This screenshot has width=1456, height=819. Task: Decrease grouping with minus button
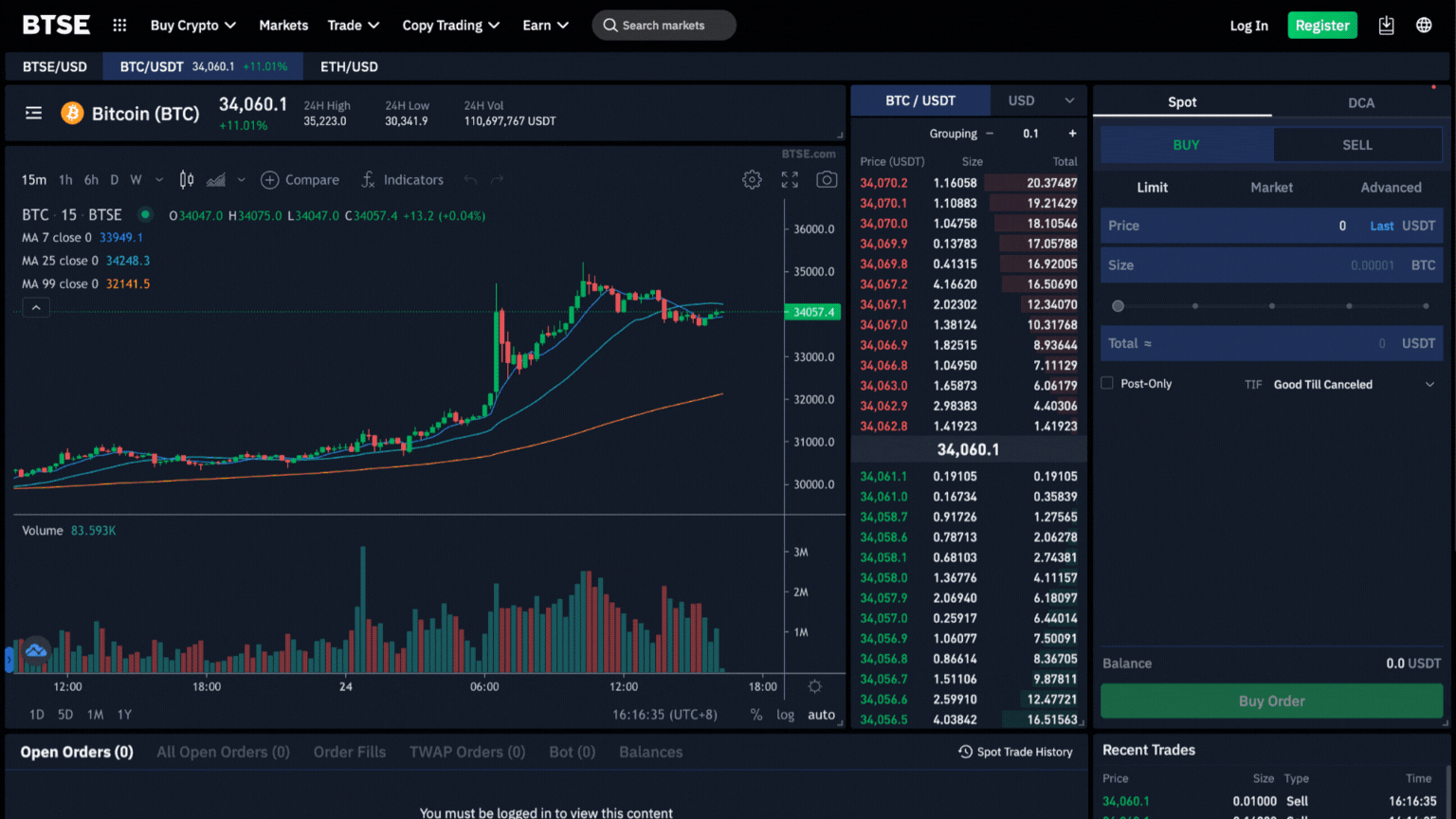pos(990,134)
